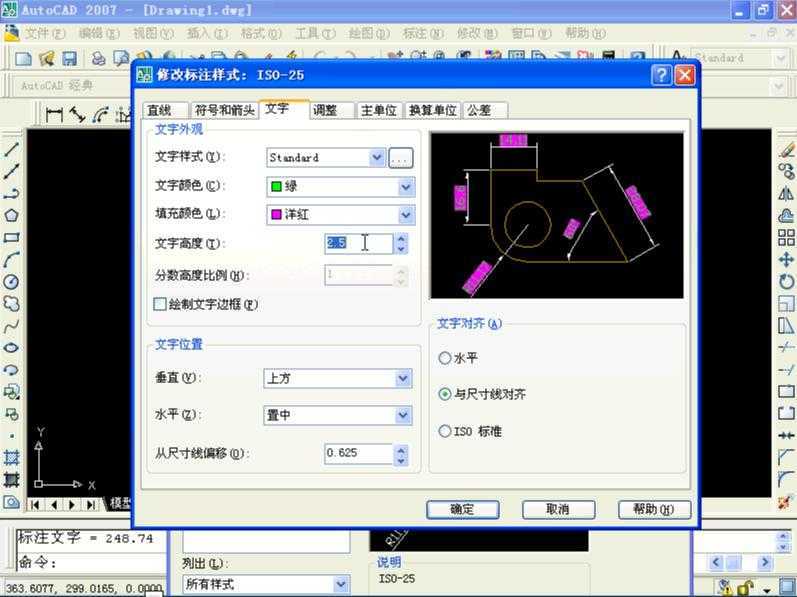Viewport: 797px width, 597px height.
Task: Select the Hatch tool
Action: [x=11, y=457]
